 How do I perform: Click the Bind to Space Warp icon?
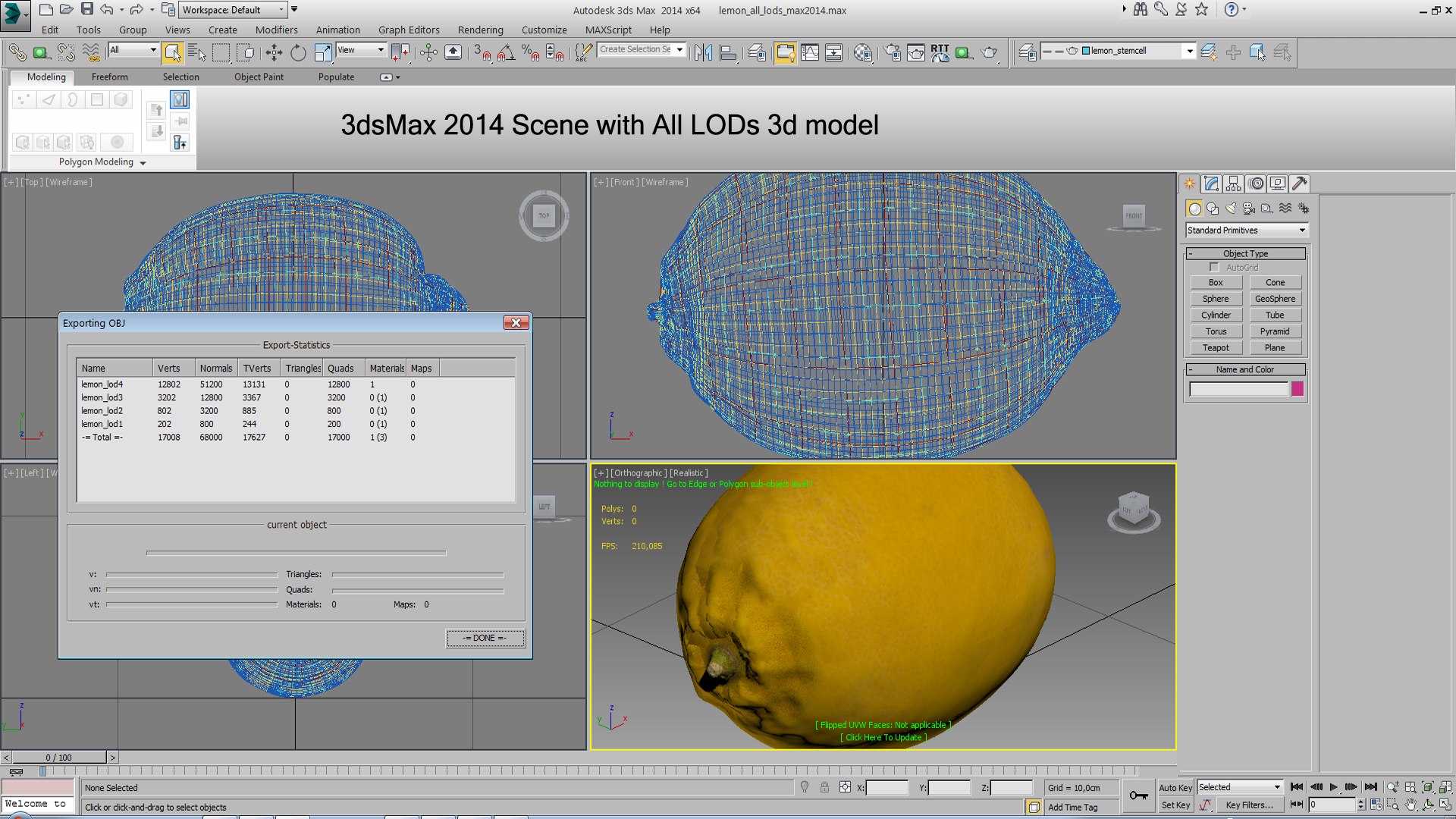coord(91,52)
